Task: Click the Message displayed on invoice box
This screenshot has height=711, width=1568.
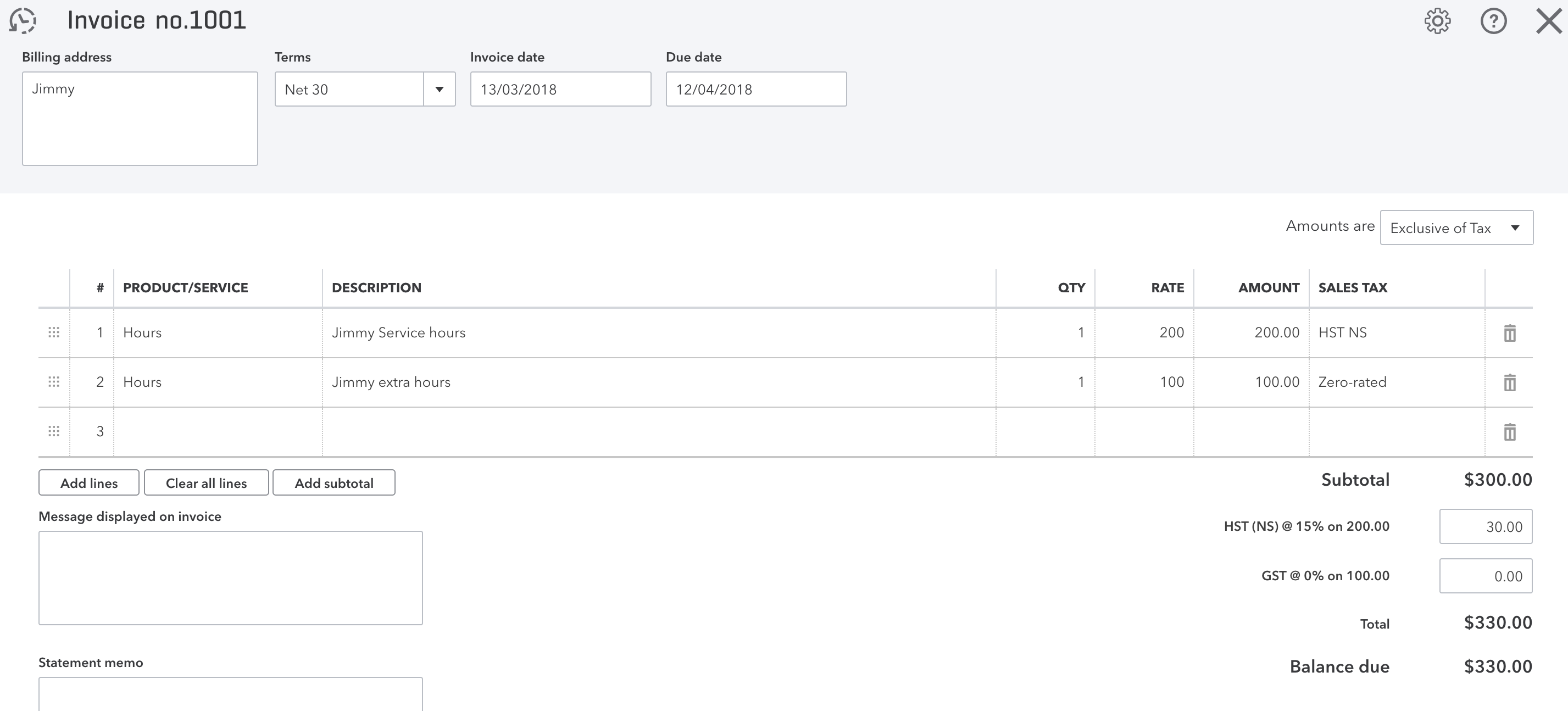Action: coord(230,577)
